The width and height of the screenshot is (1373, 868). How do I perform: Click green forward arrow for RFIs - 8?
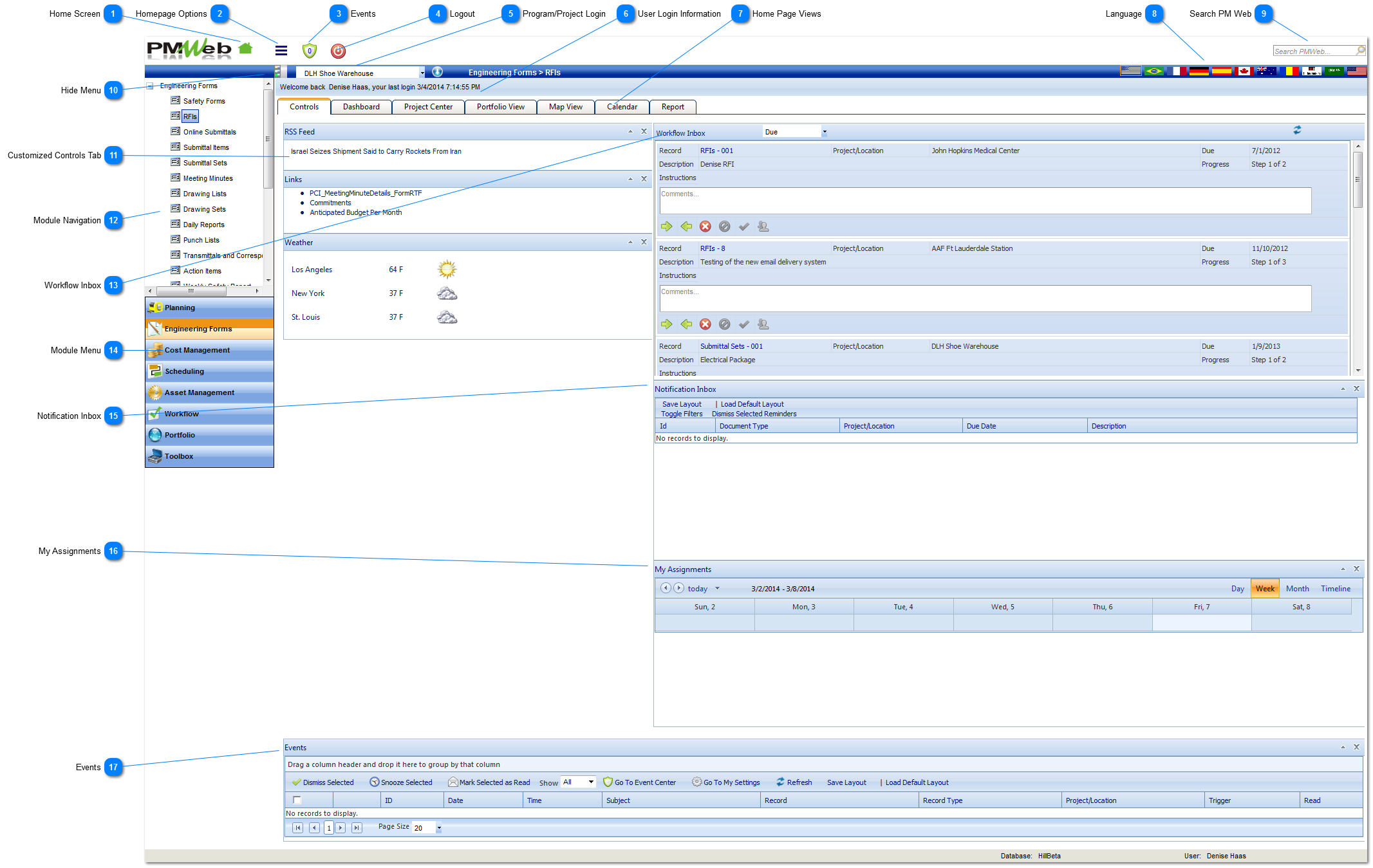coord(666,324)
